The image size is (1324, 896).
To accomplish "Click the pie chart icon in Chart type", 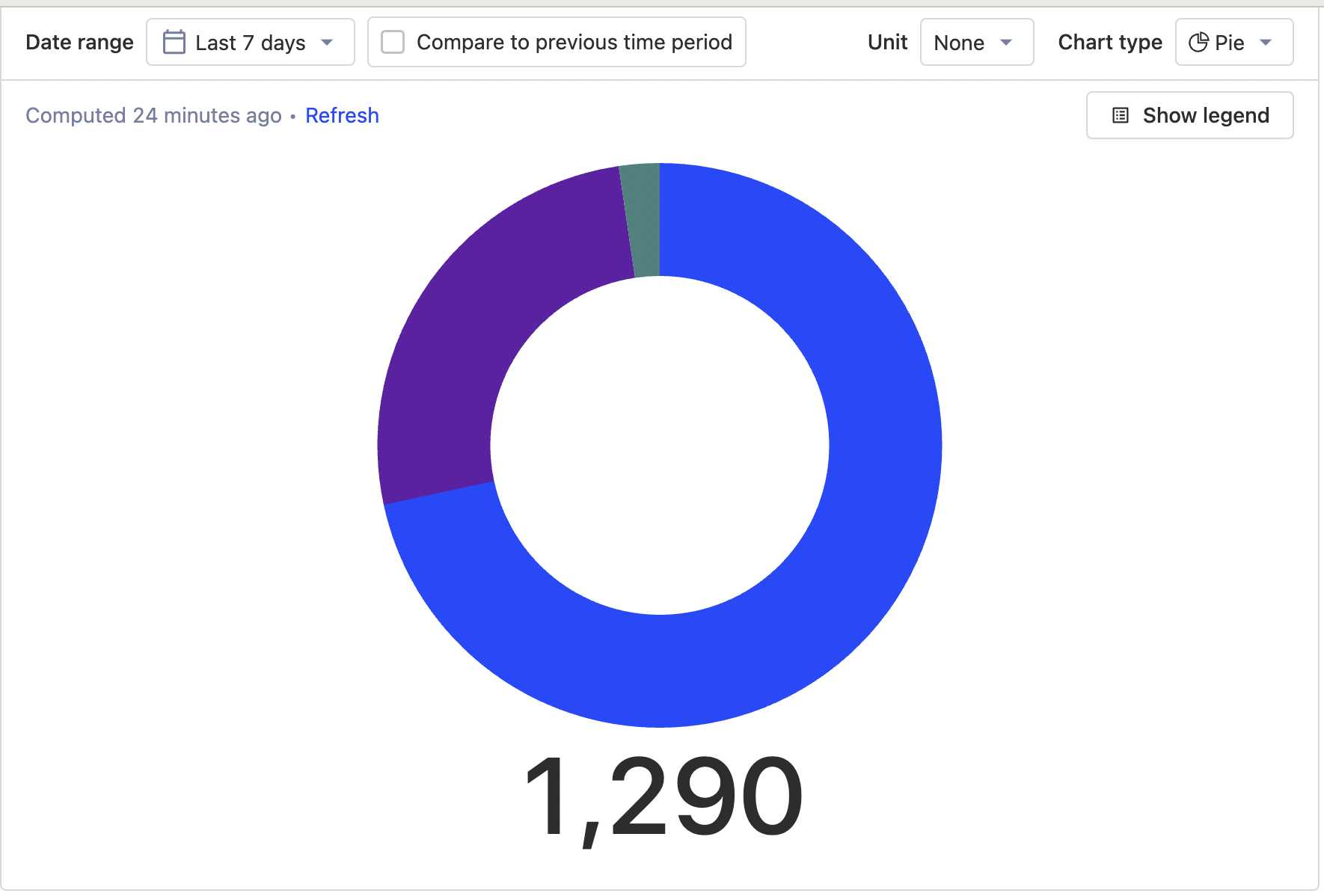I will [1198, 43].
